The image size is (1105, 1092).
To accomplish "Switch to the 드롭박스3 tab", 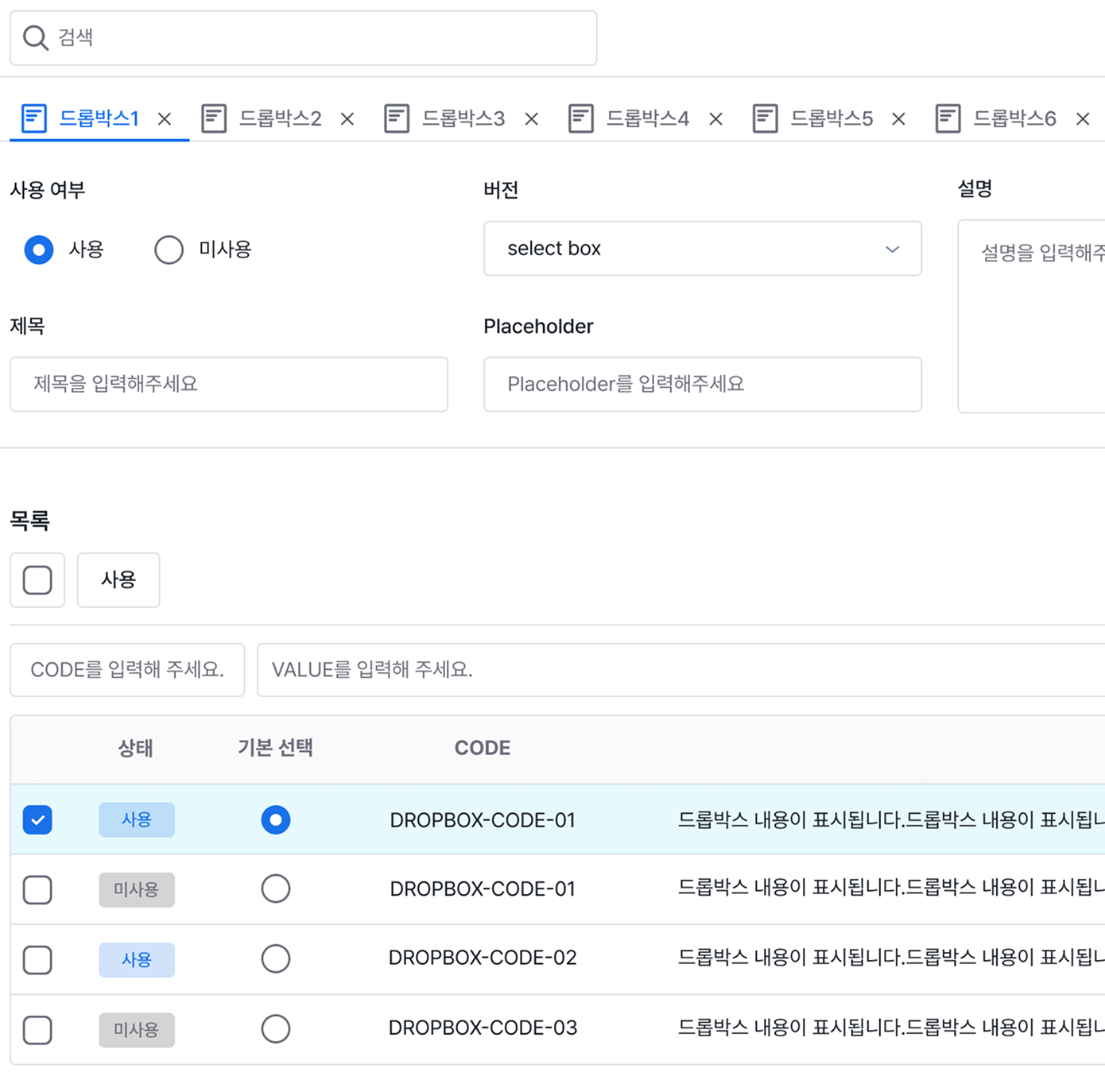I will (x=463, y=118).
